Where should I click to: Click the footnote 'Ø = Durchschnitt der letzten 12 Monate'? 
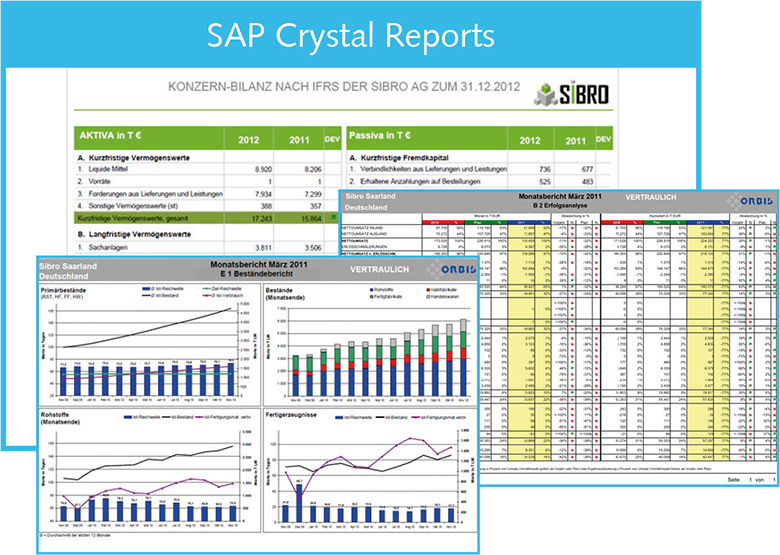click(76, 536)
